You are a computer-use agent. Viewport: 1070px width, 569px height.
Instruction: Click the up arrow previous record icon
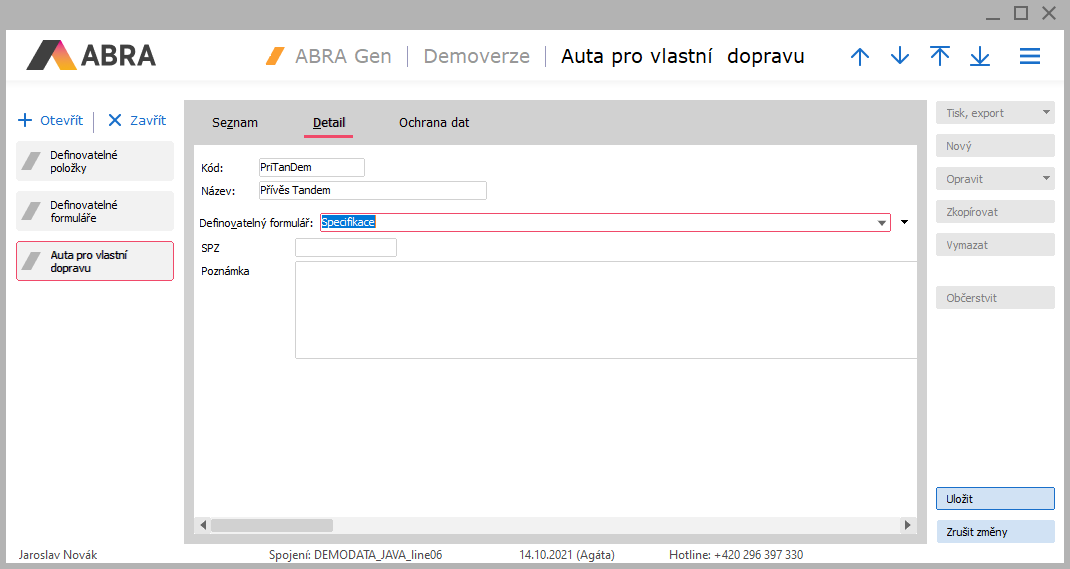(x=860, y=57)
